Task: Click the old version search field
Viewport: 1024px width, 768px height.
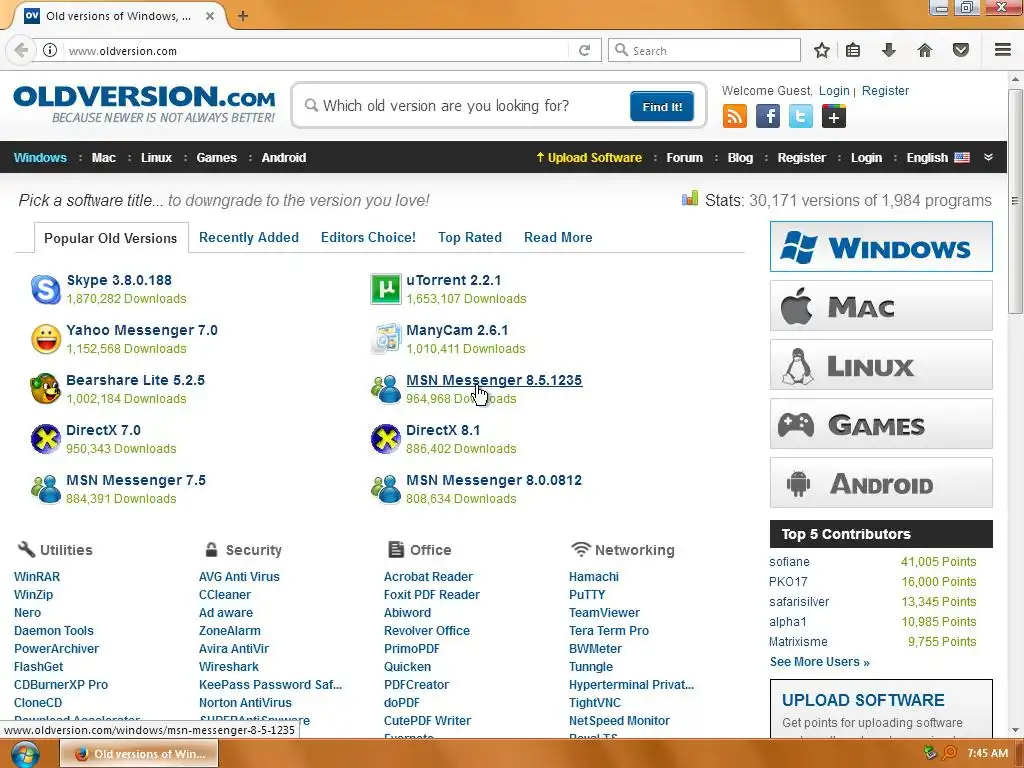Action: (x=464, y=106)
